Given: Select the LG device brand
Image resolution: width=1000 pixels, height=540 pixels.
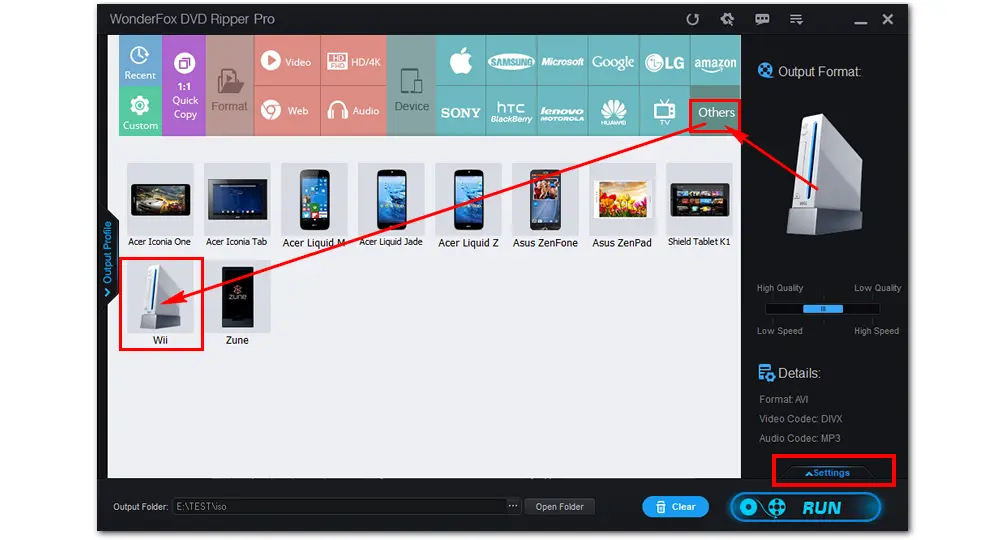Looking at the screenshot, I should [x=664, y=61].
